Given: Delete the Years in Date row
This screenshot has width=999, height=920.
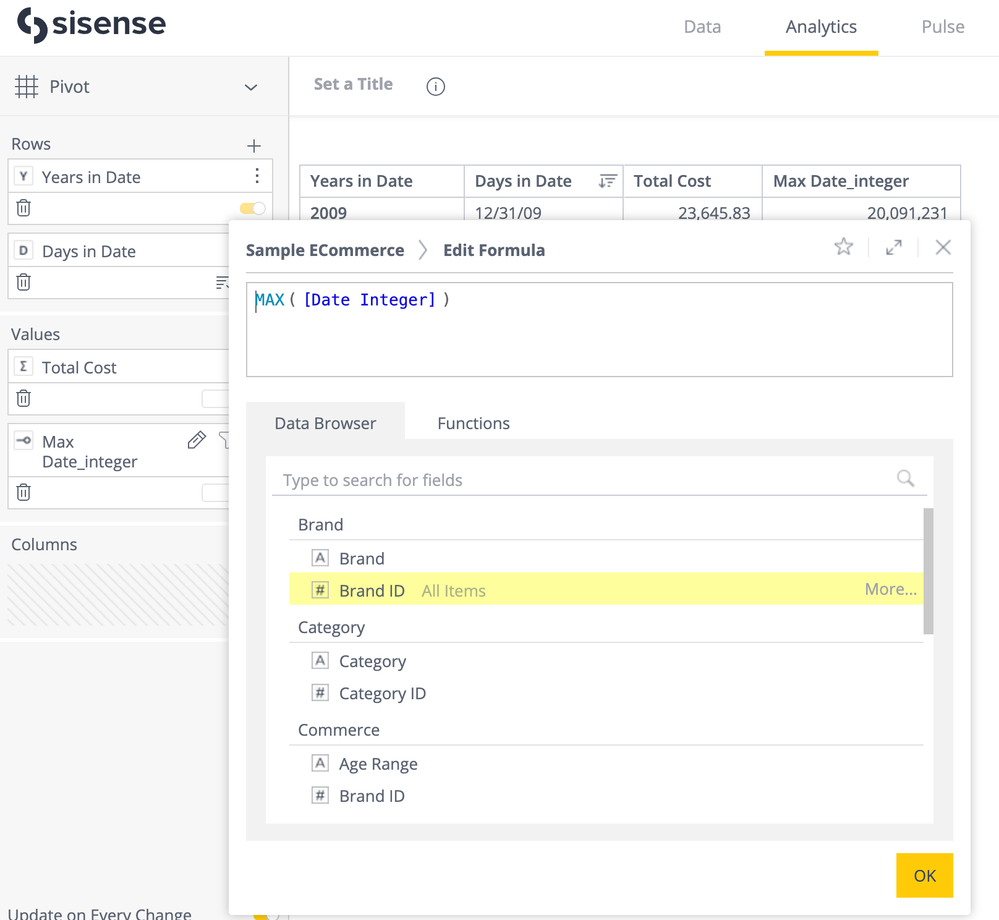Looking at the screenshot, I should click(24, 208).
